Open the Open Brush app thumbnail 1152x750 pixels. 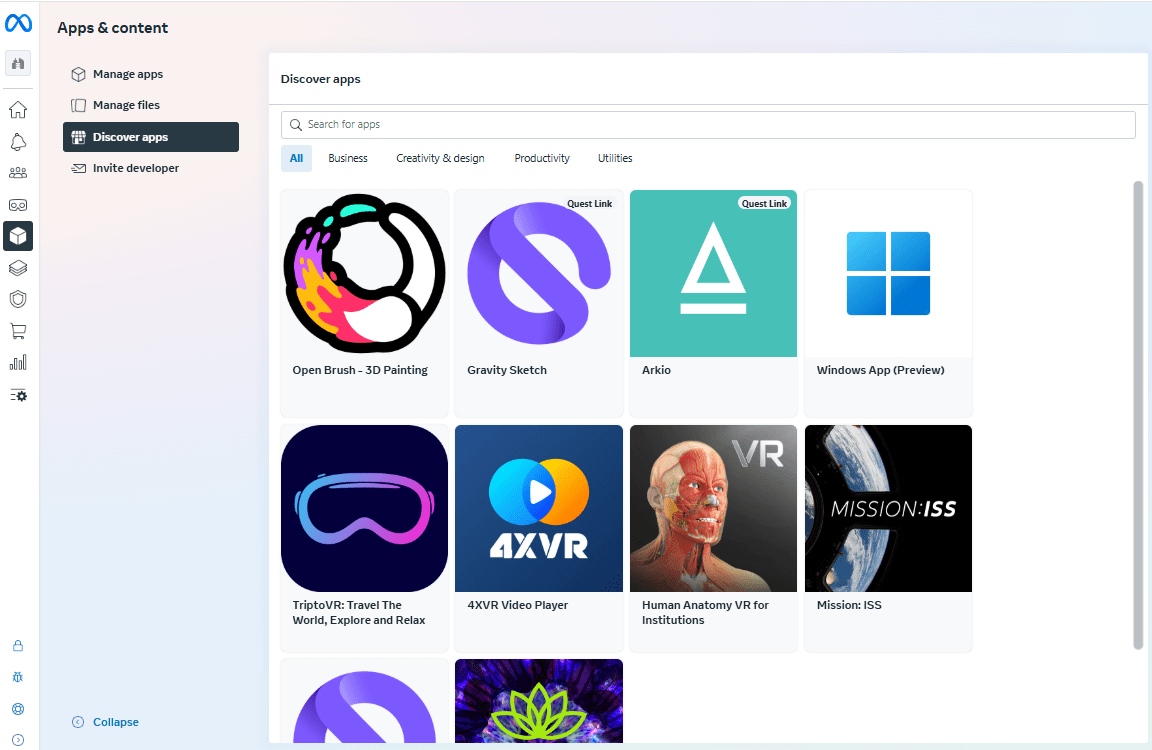pyautogui.click(x=364, y=273)
